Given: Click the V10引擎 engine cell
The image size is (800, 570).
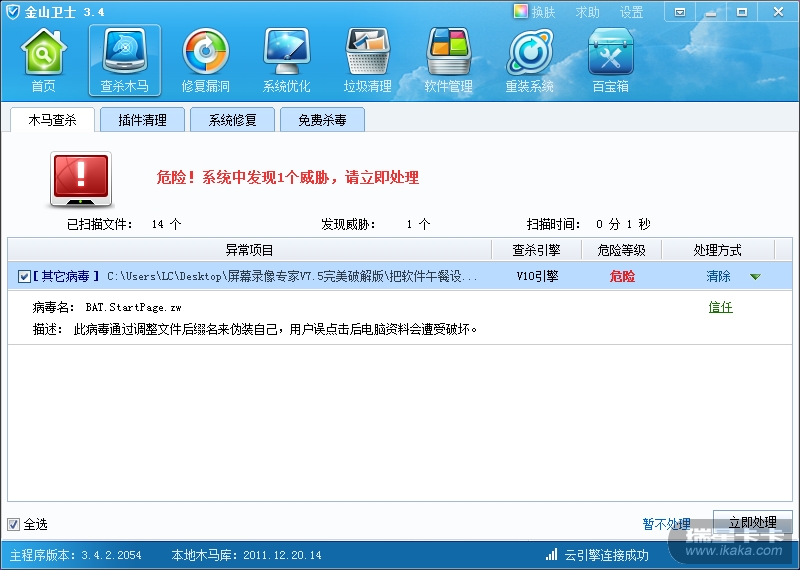Looking at the screenshot, I should [537, 277].
